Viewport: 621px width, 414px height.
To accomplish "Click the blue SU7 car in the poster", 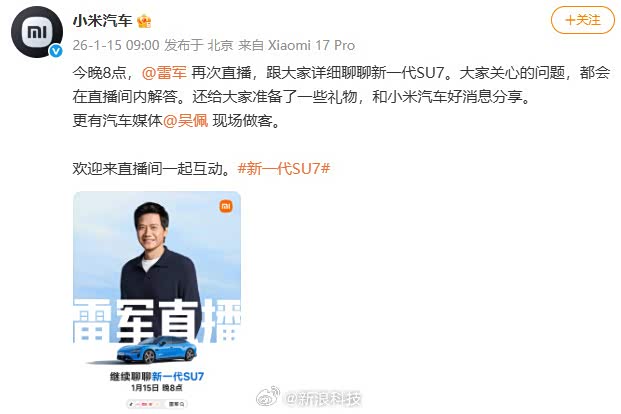I will point(157,350).
